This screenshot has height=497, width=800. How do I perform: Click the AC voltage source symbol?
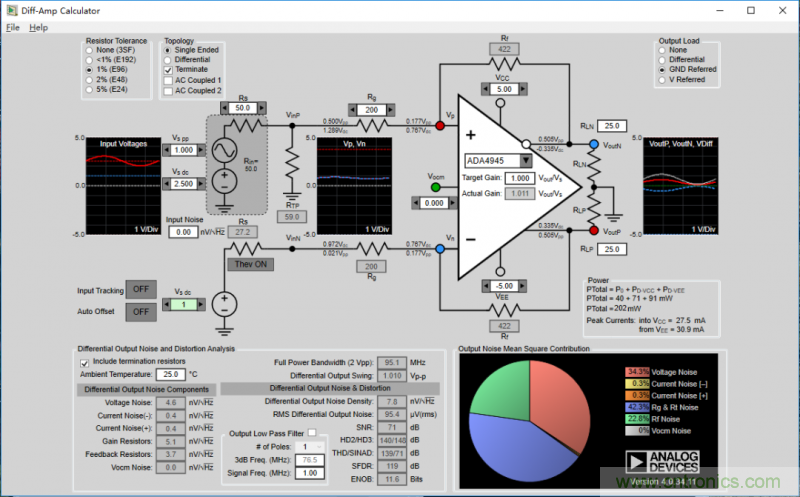point(223,148)
